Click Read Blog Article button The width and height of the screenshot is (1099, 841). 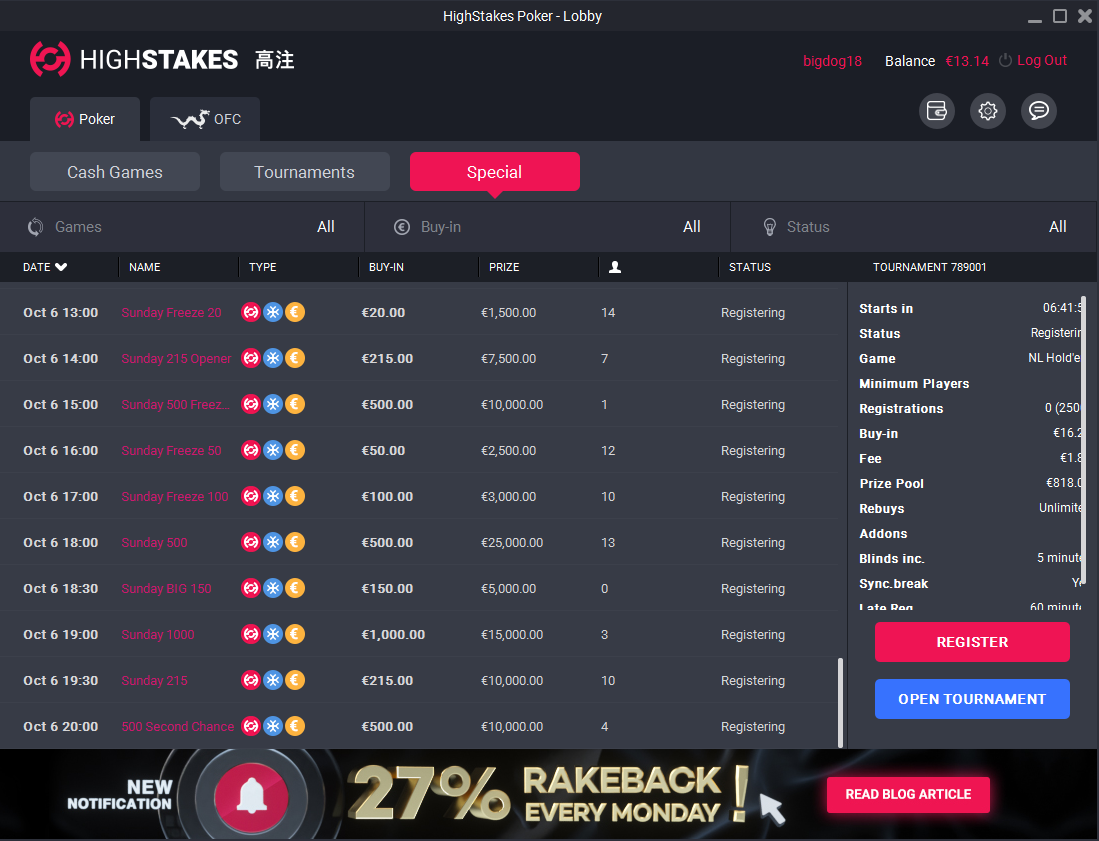point(908,794)
